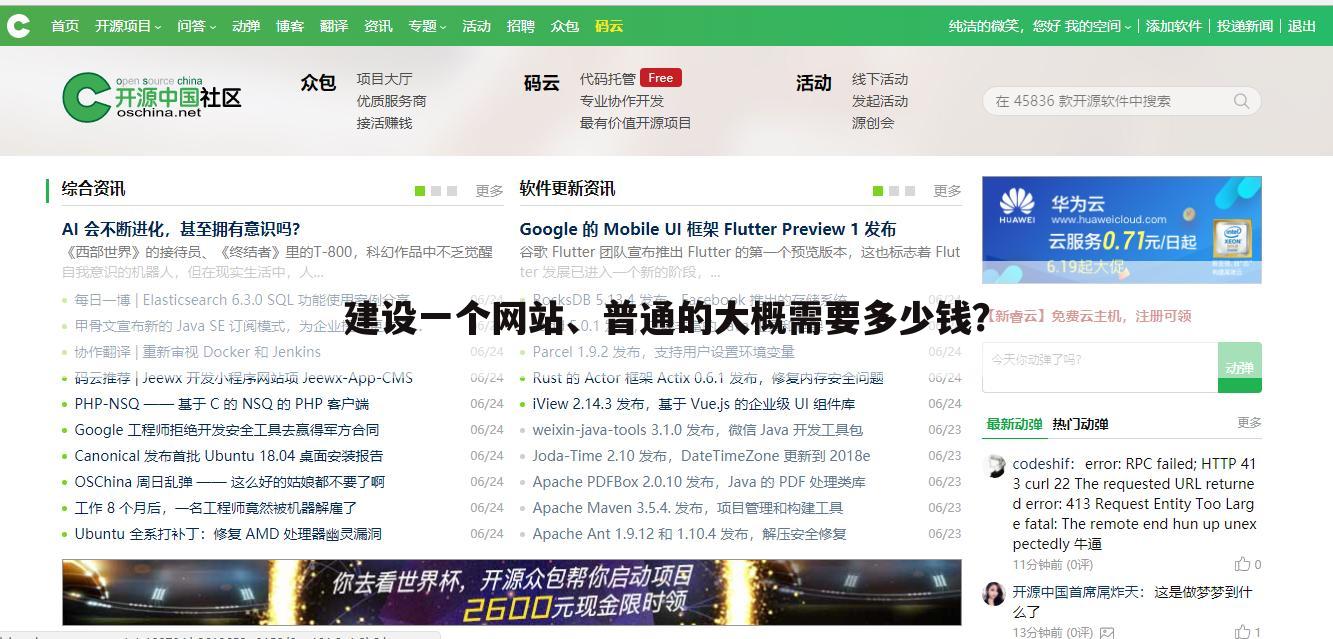Open 源创会 link

point(873,123)
